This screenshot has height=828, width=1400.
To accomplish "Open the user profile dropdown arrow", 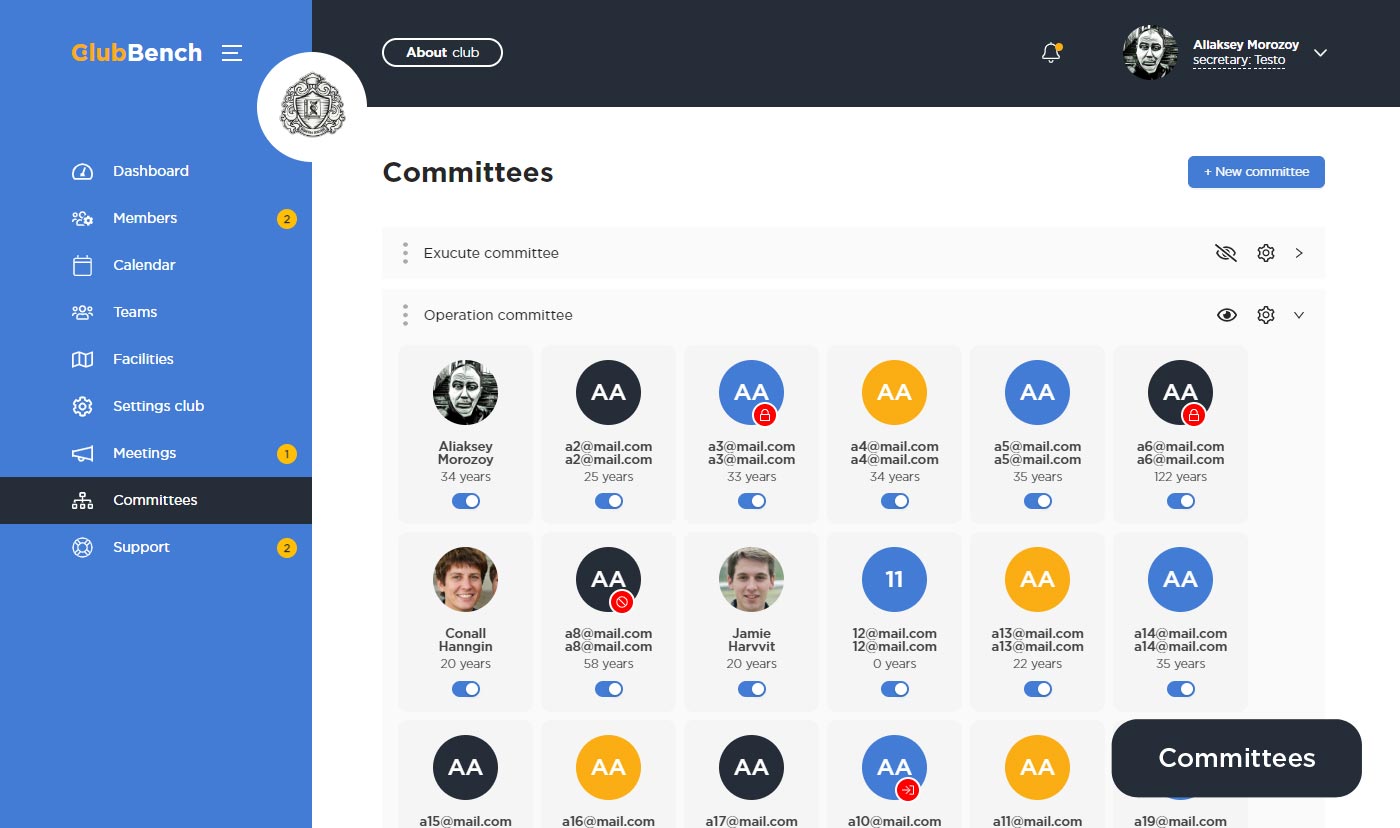I will coord(1320,53).
